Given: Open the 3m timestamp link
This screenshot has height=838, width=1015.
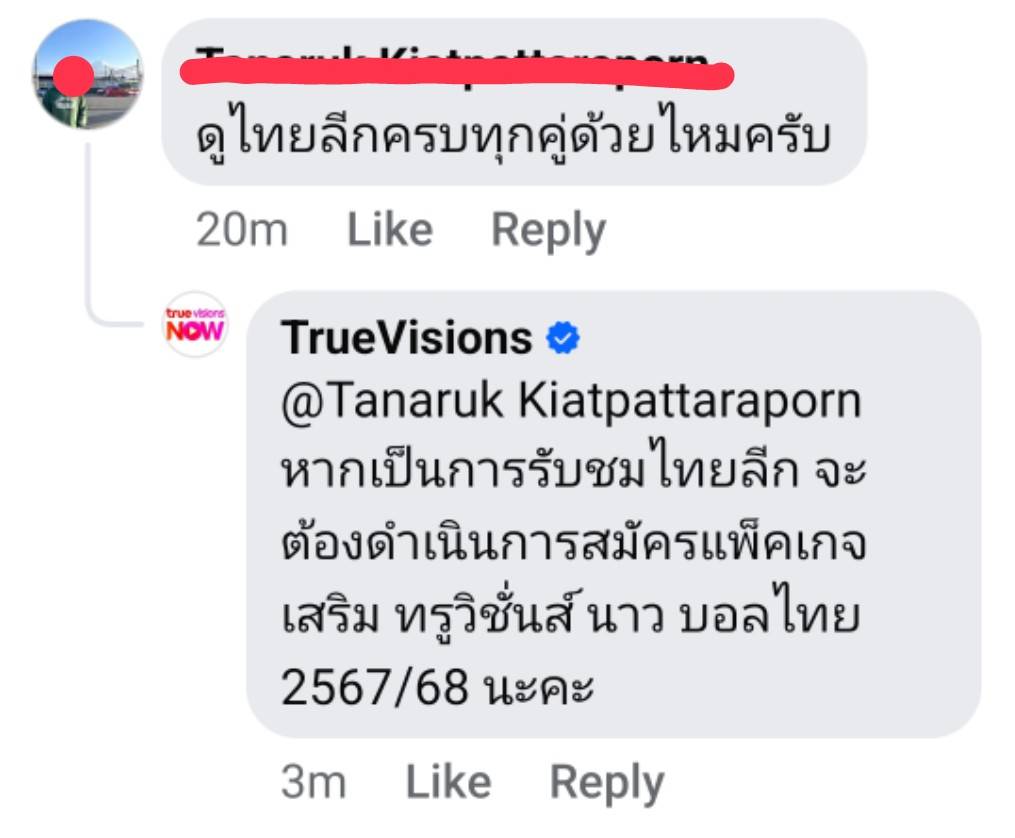Looking at the screenshot, I should point(313,782).
